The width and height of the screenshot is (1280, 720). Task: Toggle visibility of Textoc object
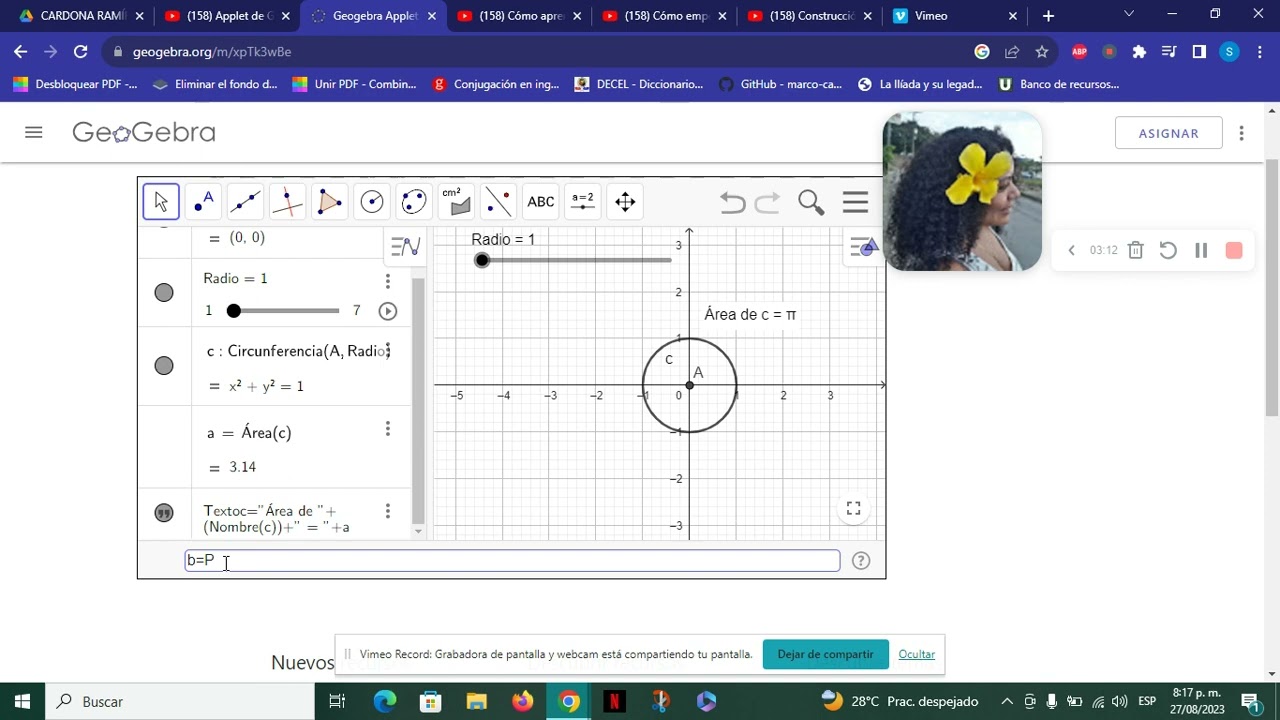pyautogui.click(x=164, y=513)
